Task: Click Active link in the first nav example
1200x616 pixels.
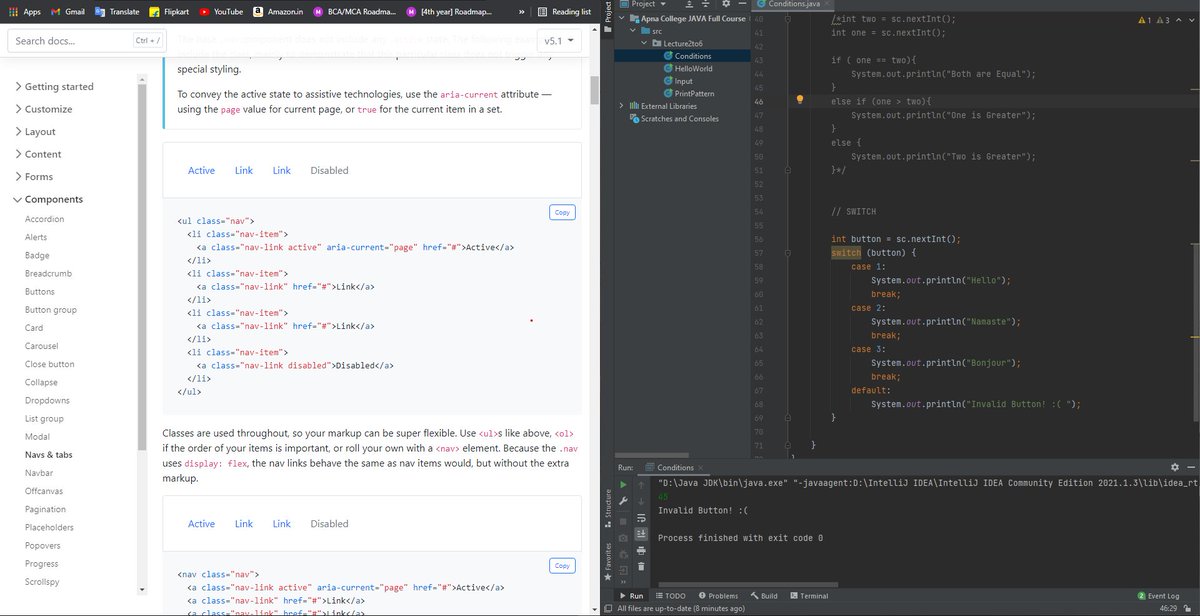Action: pyautogui.click(x=201, y=170)
